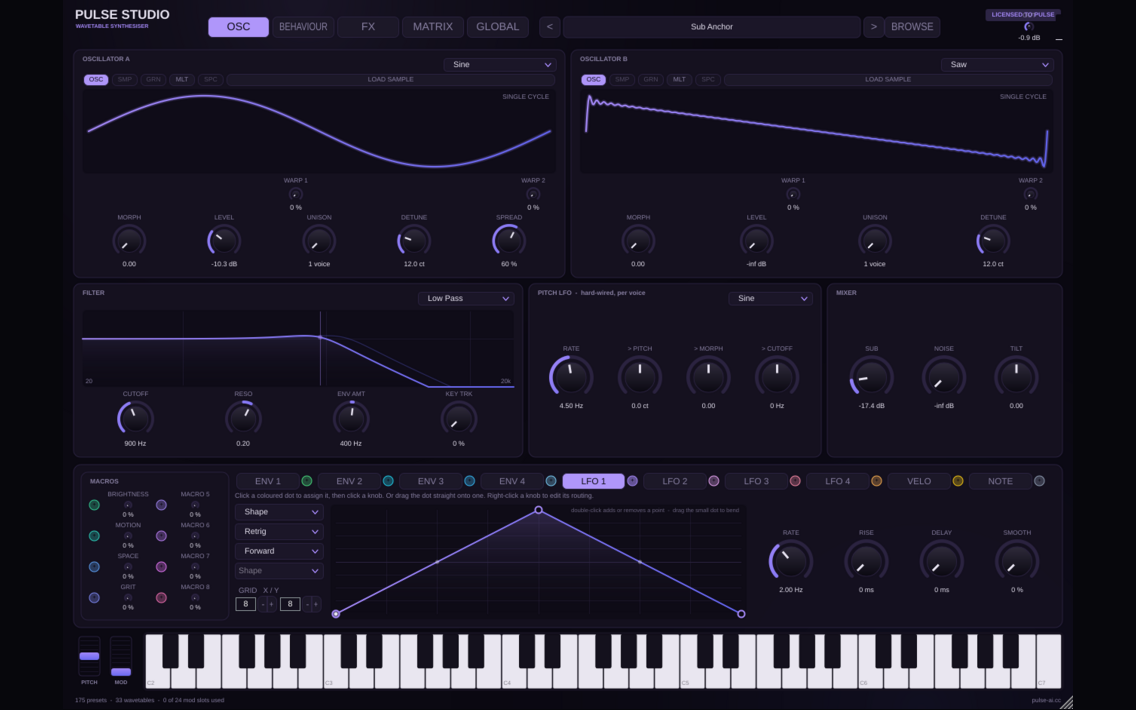Click the SPACE macro assign dot
The width and height of the screenshot is (1136, 710).
[94, 567]
